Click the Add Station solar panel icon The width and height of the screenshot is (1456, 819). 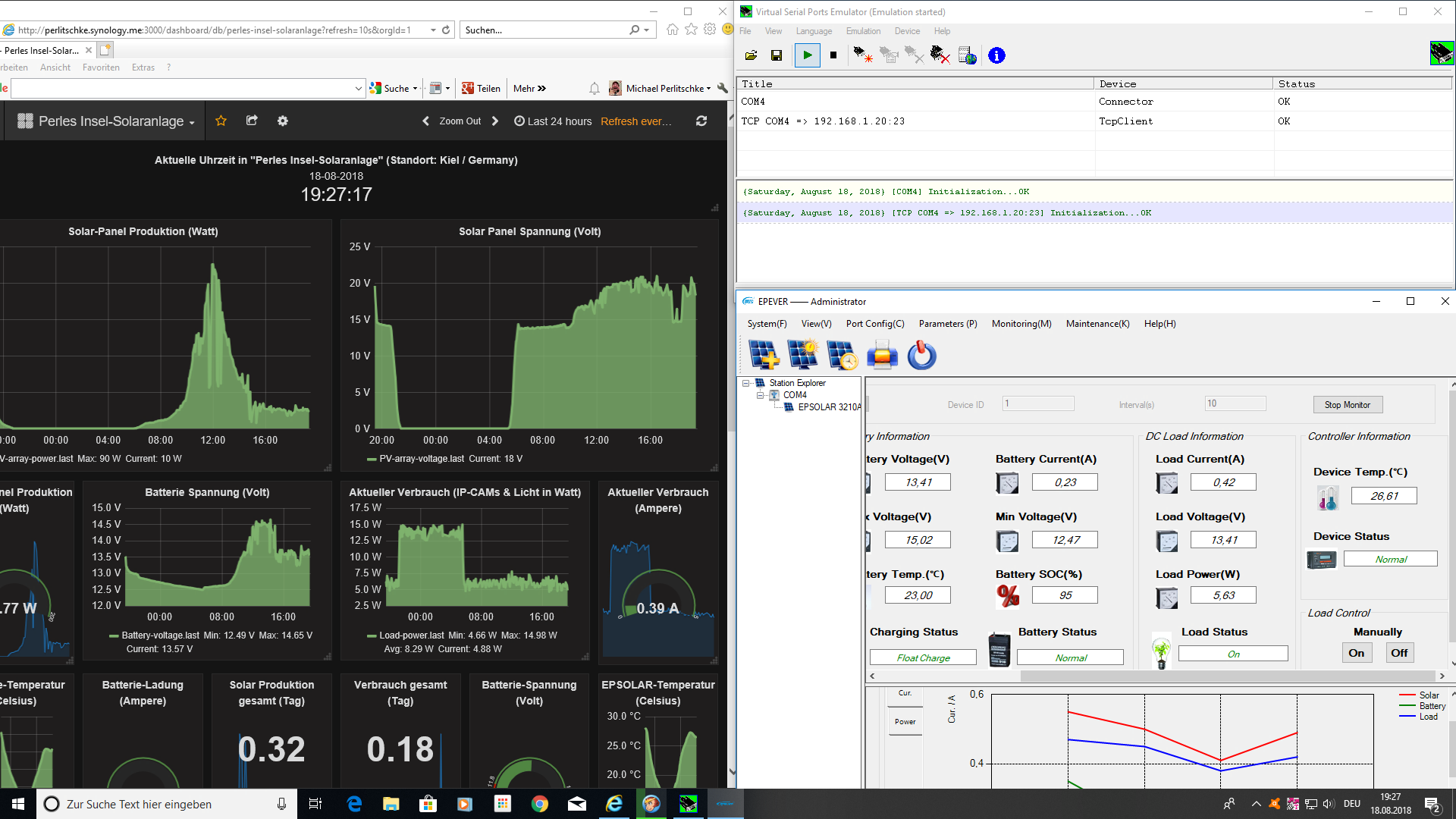pyautogui.click(x=763, y=355)
